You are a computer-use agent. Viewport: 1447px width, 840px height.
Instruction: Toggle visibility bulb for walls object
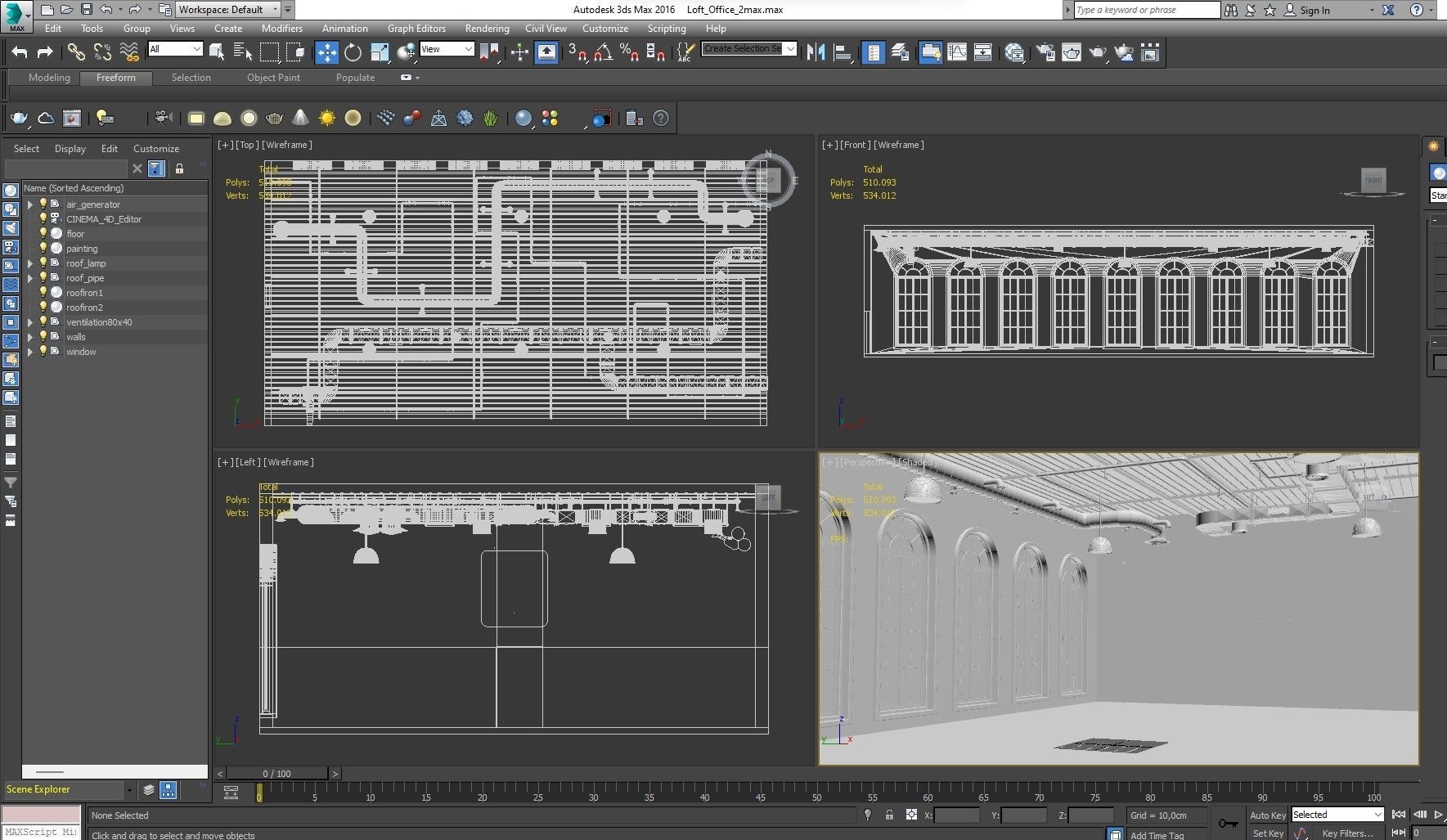[43, 337]
